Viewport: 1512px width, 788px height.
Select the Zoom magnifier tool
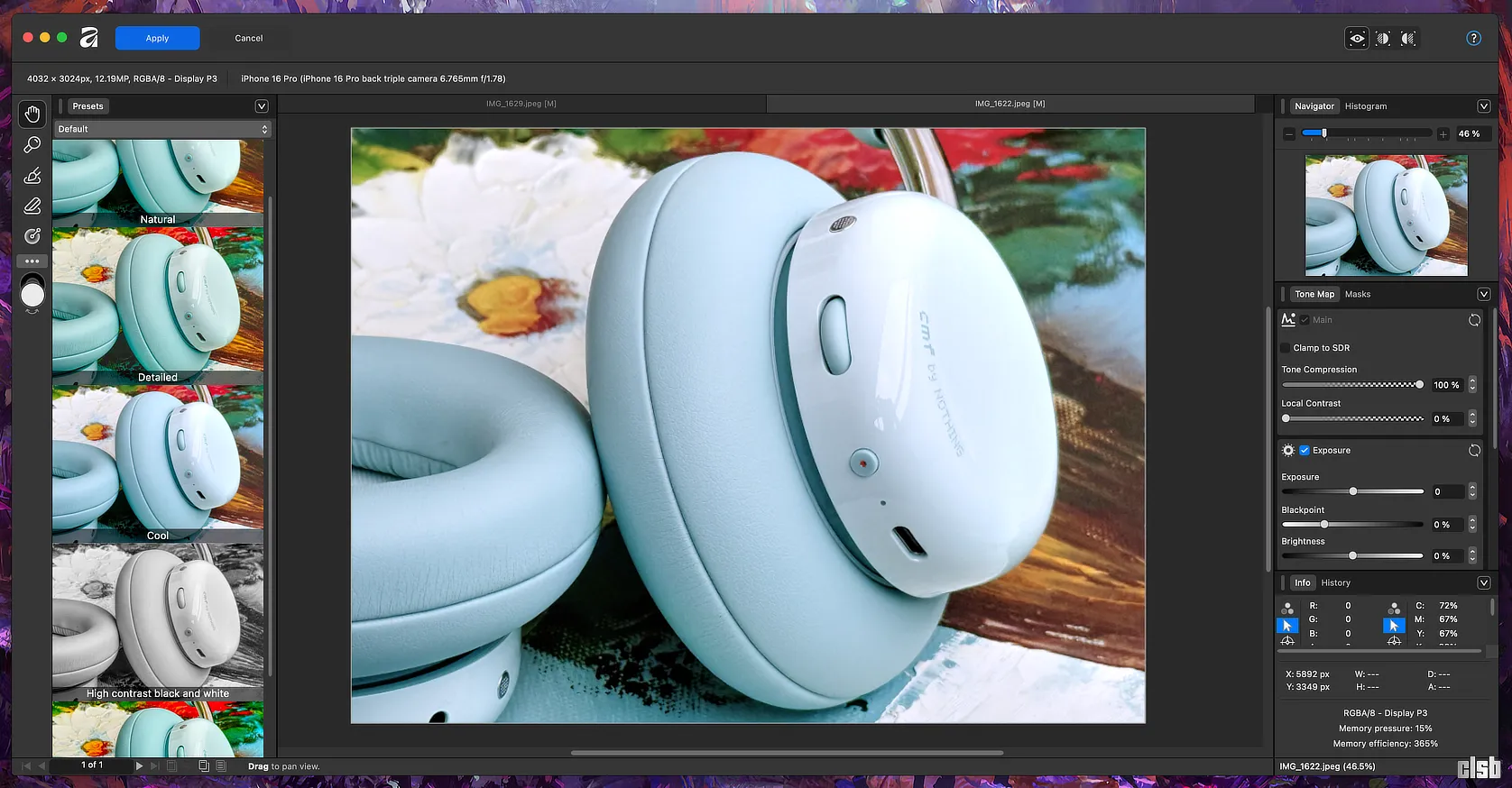[32, 144]
